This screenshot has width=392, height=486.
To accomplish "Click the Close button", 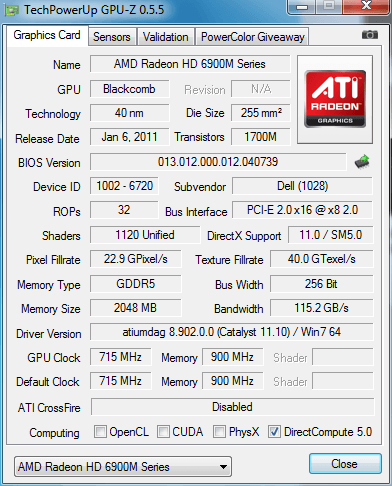I will (x=345, y=464).
